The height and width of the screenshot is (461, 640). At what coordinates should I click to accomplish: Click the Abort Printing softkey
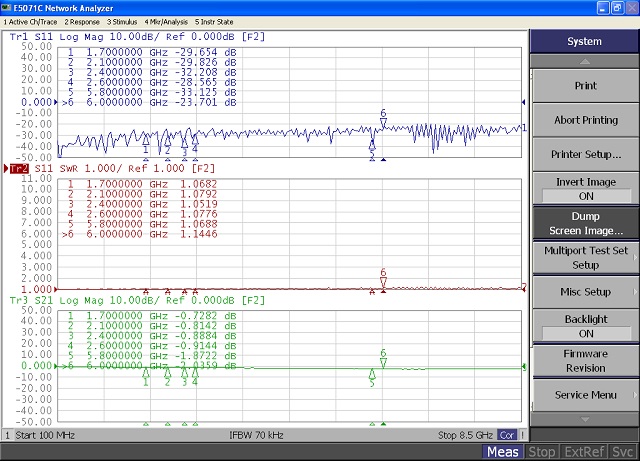585,120
